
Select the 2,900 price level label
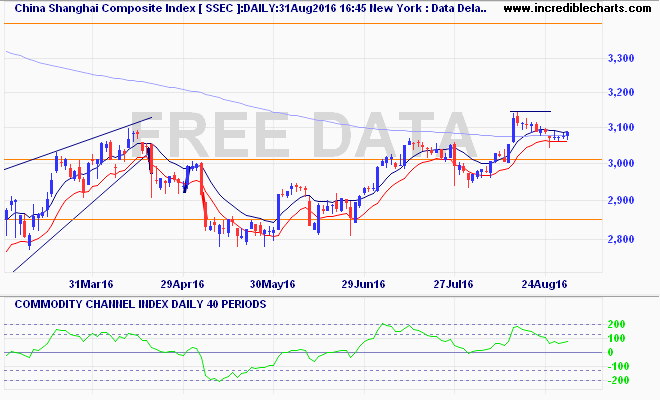click(x=622, y=202)
